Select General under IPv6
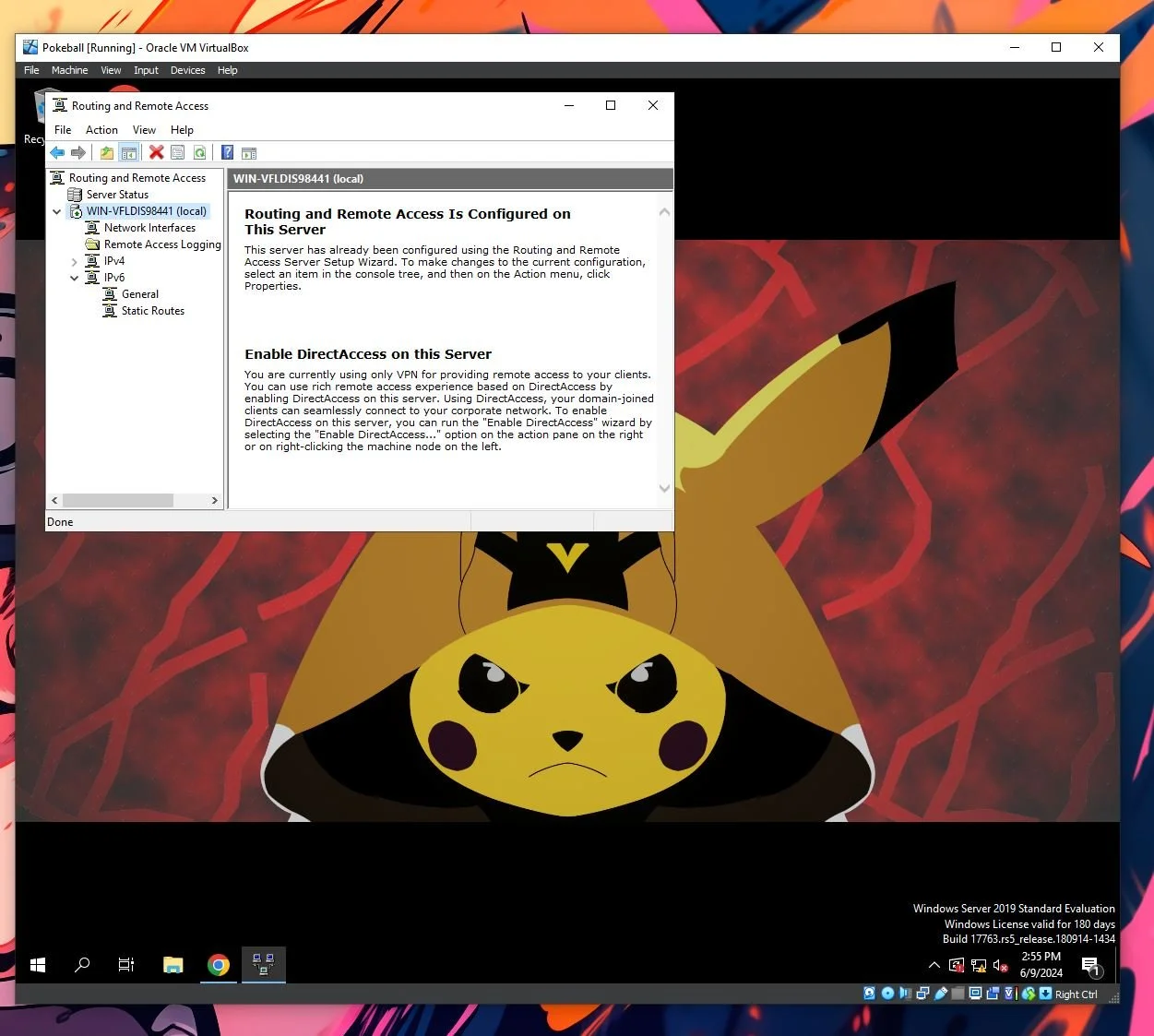 (x=140, y=294)
